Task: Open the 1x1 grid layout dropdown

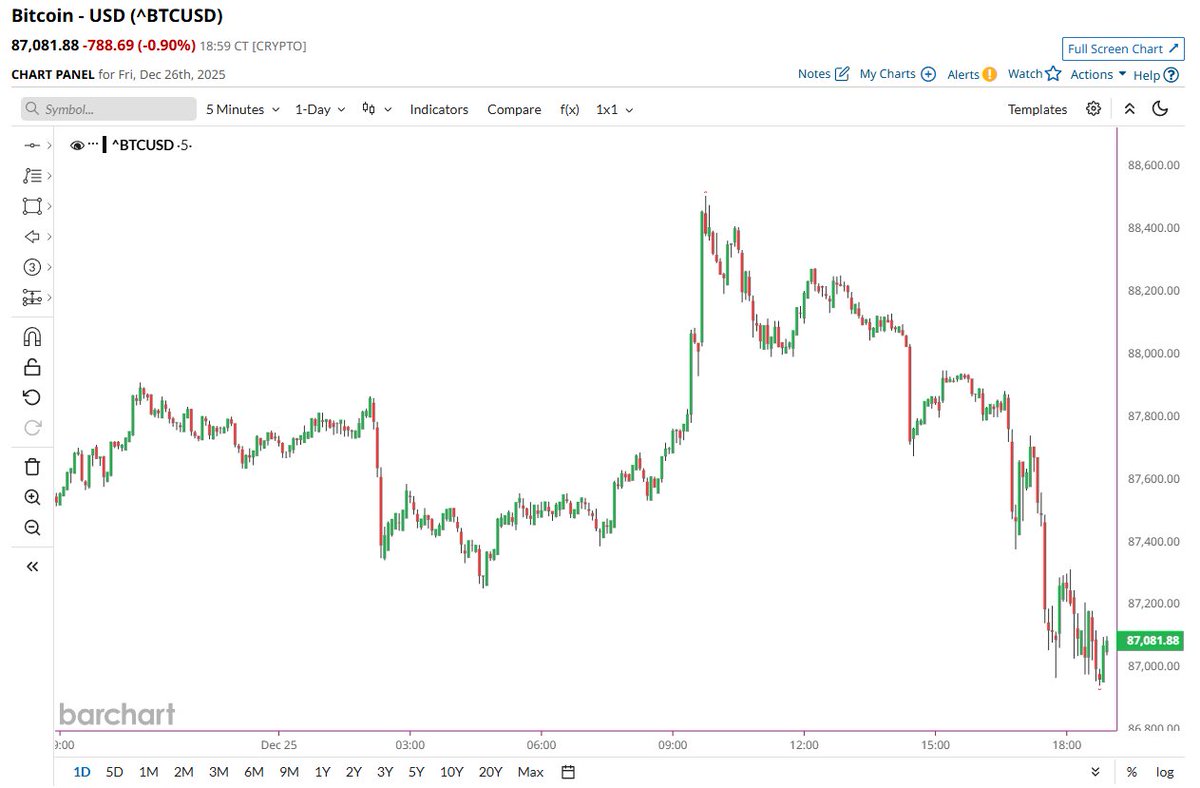Action: pyautogui.click(x=614, y=109)
